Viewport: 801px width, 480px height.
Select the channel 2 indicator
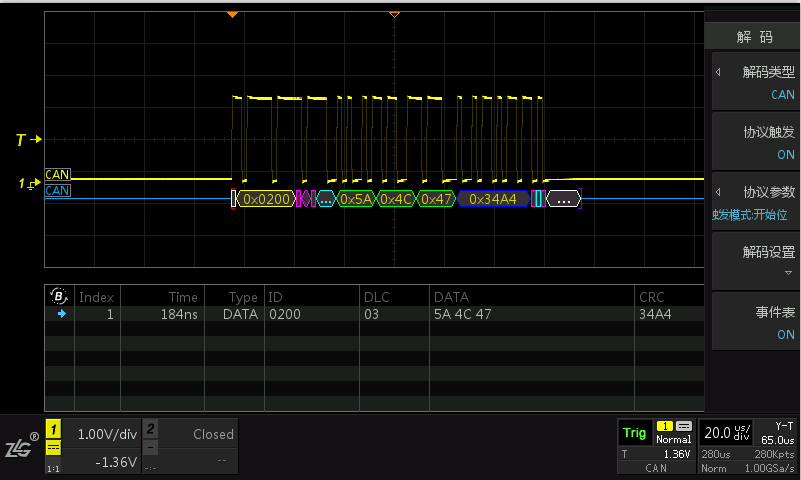click(x=150, y=429)
